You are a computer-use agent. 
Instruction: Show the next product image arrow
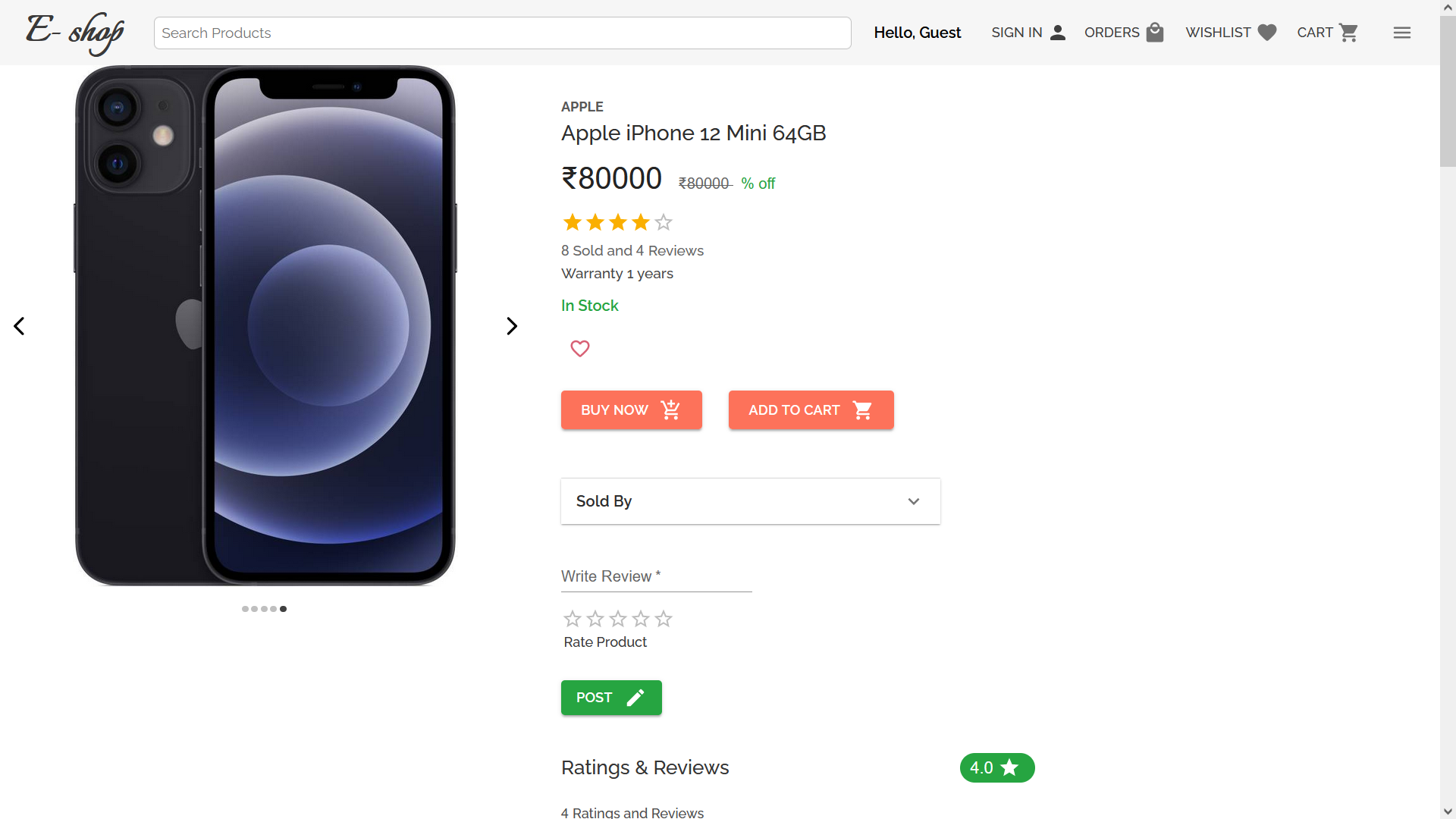click(x=512, y=326)
